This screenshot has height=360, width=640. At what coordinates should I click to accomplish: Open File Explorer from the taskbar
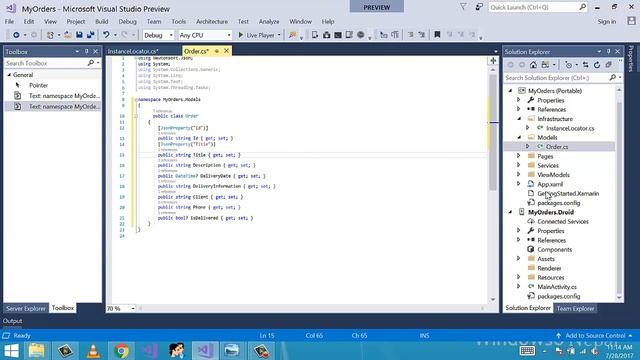click(x=36, y=351)
